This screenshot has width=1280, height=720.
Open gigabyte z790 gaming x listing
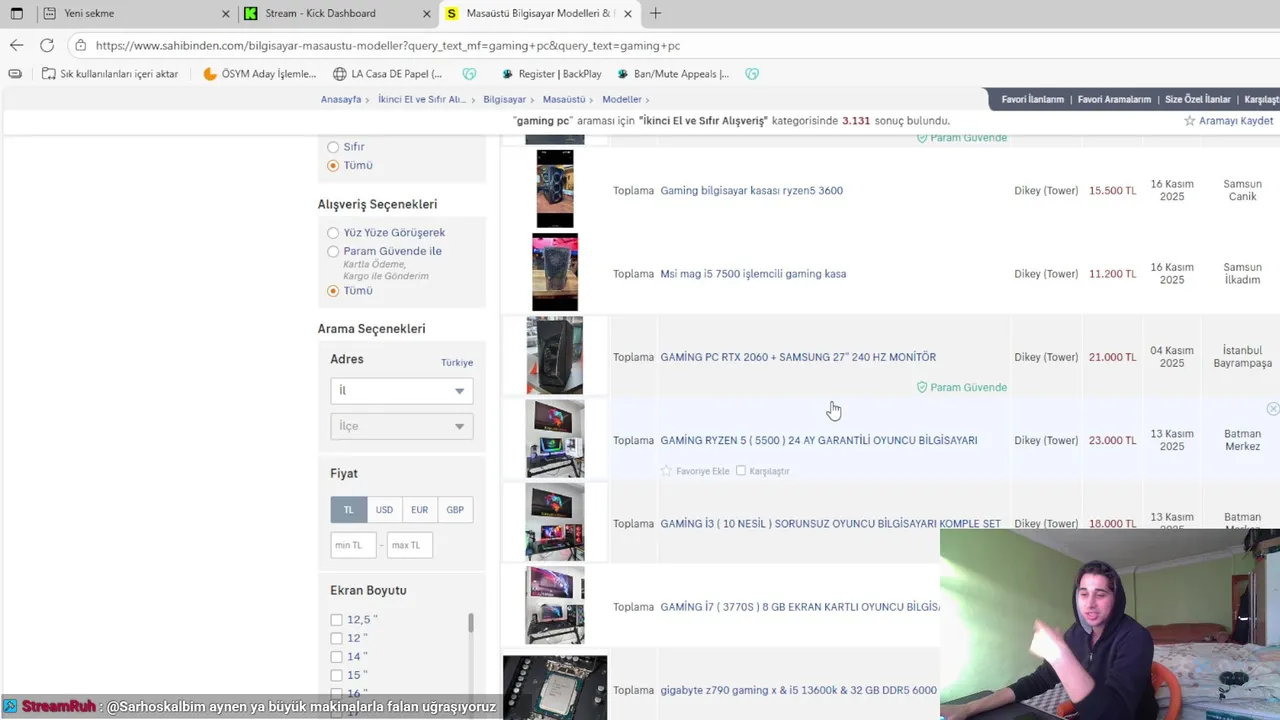pos(798,690)
